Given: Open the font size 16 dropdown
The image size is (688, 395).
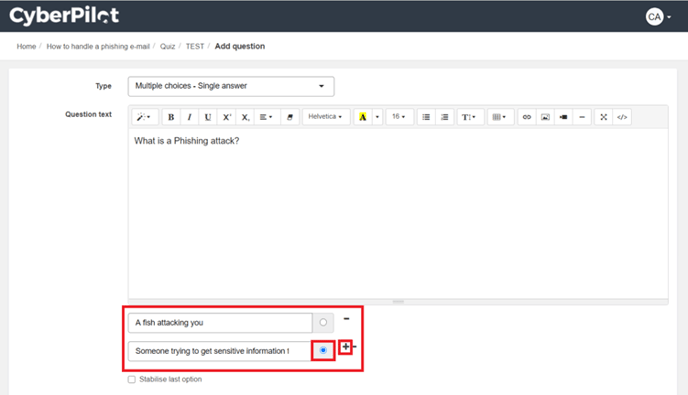Looking at the screenshot, I should 399,117.
